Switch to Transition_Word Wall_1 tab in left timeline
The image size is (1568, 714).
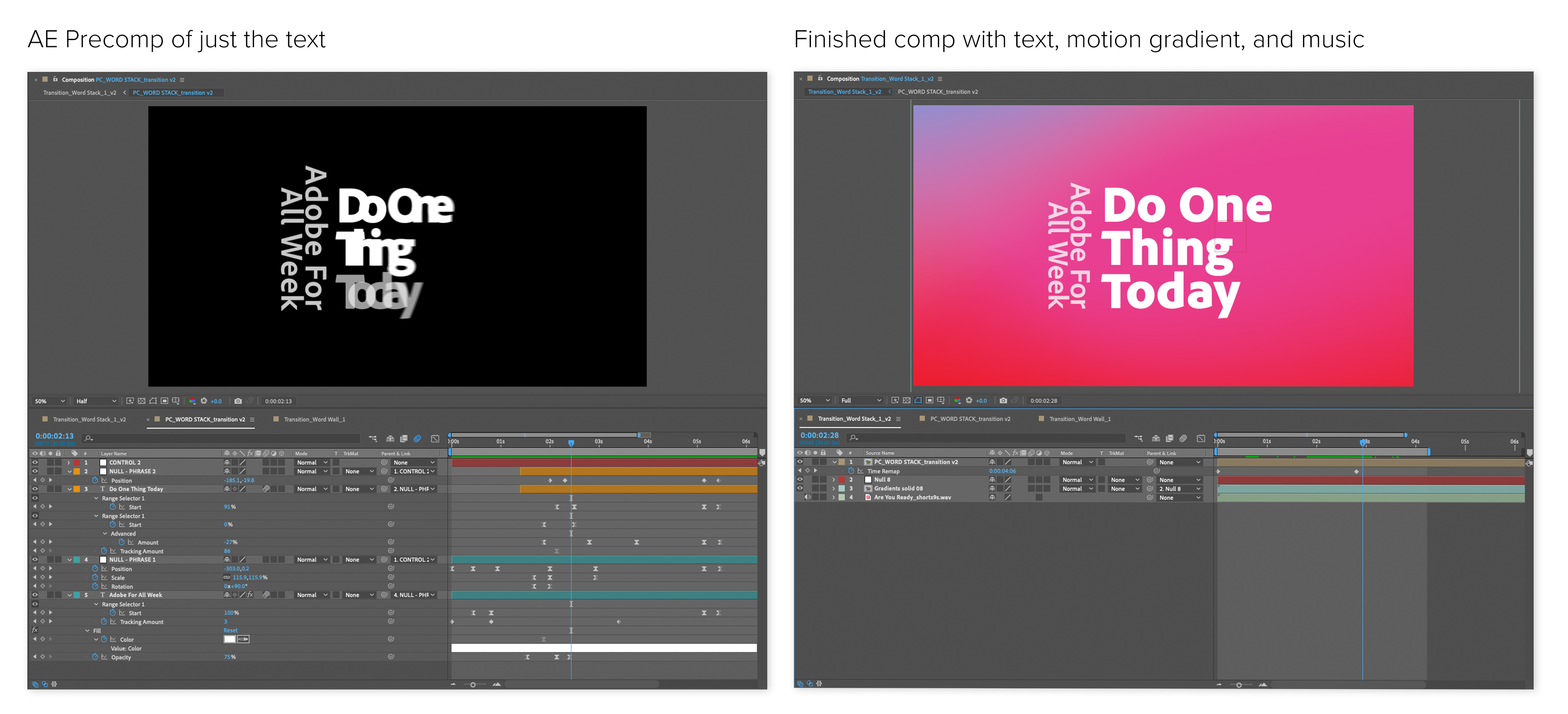315,419
